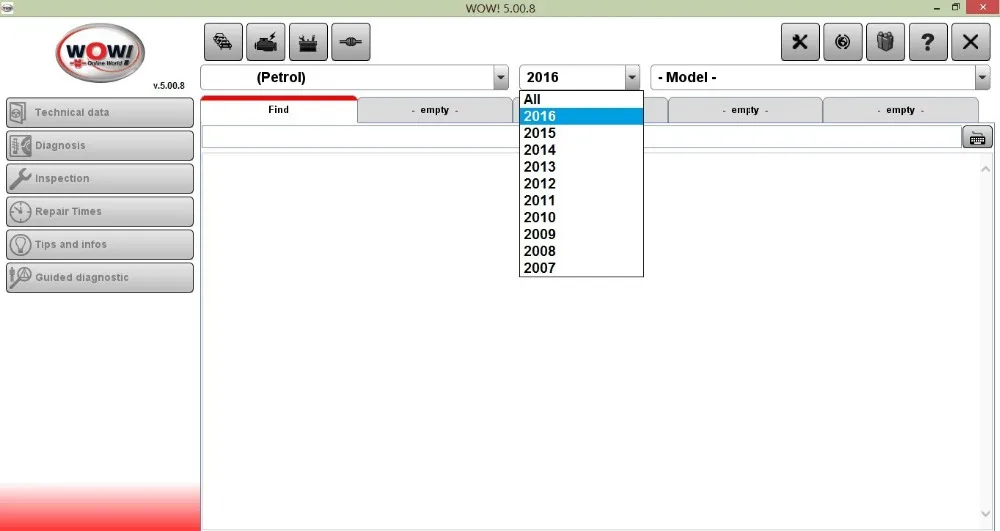Collapse the year dropdown via its arrow
This screenshot has height=531, width=1000.
[632, 78]
